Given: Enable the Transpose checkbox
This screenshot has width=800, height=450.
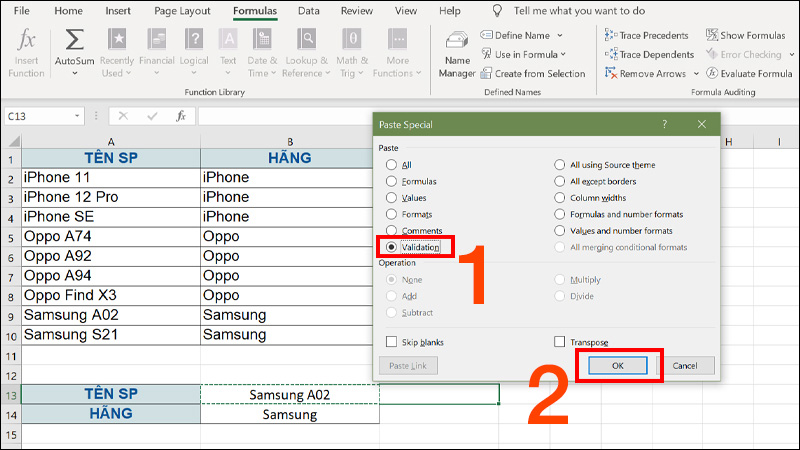Looking at the screenshot, I should [x=560, y=342].
